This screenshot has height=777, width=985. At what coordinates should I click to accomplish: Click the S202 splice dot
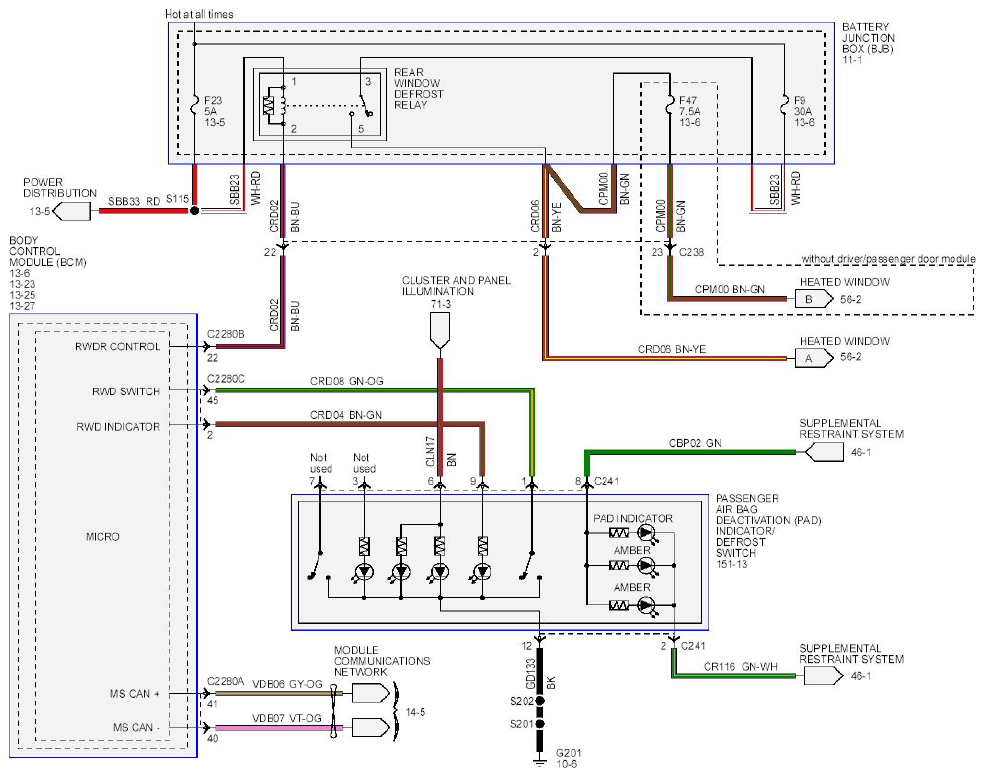[540, 700]
